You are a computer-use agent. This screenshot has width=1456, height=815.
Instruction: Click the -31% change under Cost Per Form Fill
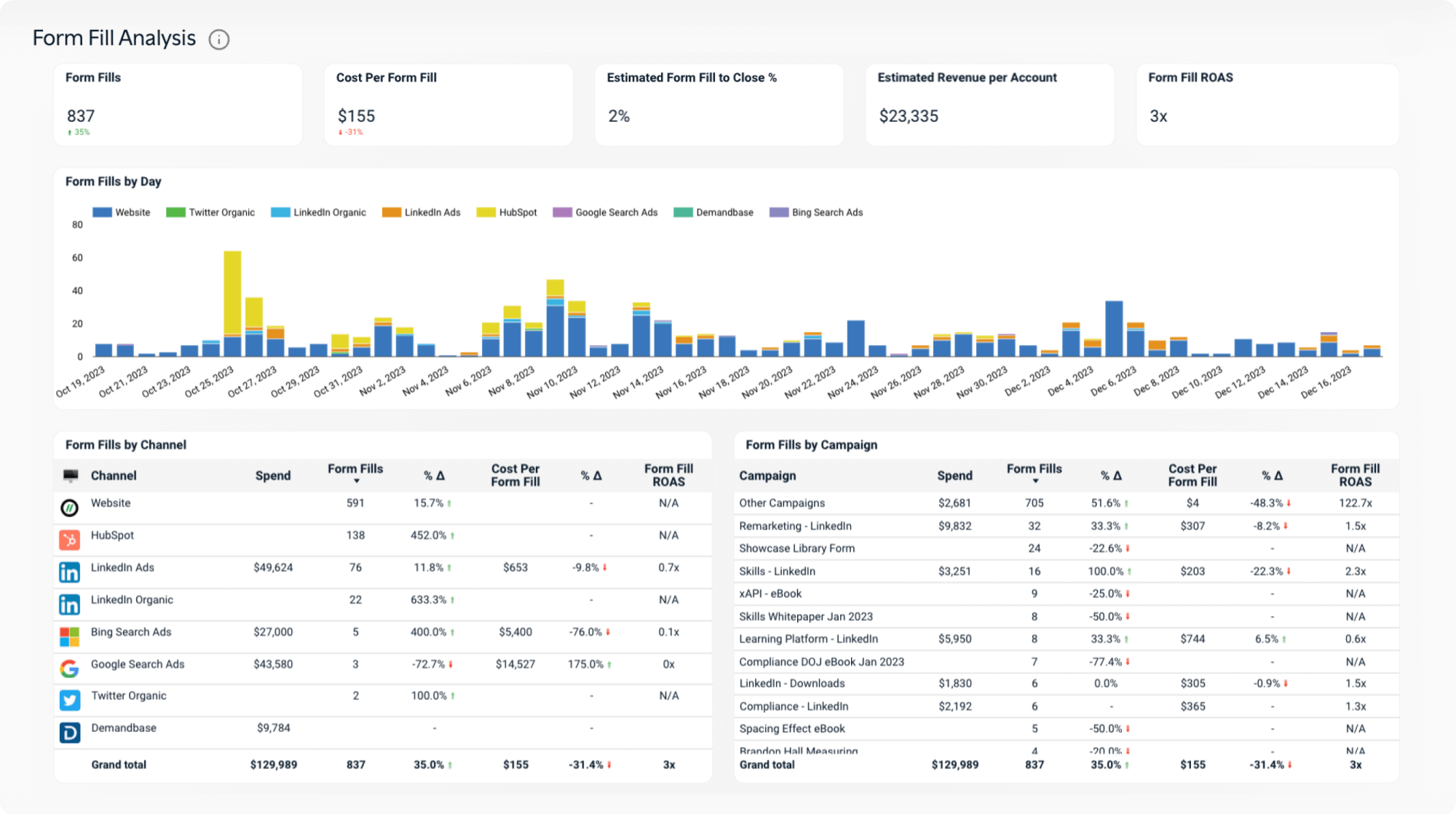click(x=351, y=133)
